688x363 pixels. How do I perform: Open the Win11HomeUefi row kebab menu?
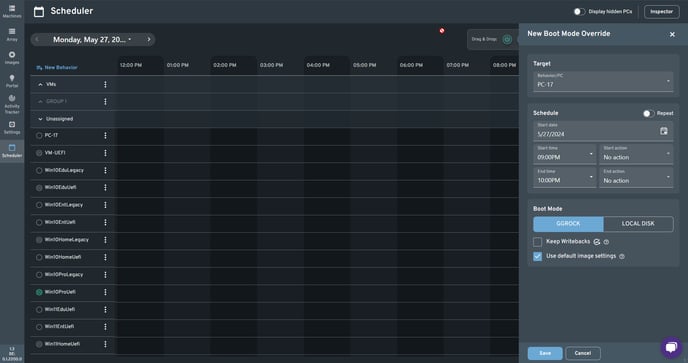tap(105, 344)
